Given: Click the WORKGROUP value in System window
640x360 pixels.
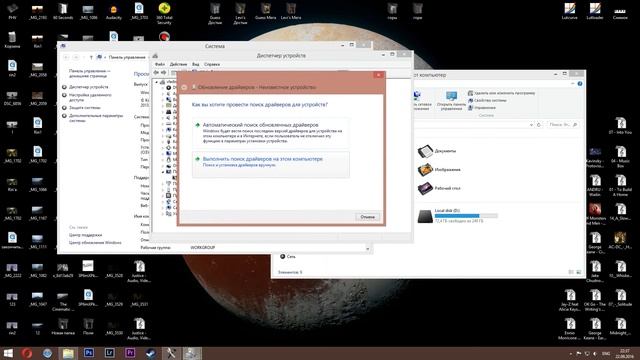Looking at the screenshot, I should tap(202, 248).
